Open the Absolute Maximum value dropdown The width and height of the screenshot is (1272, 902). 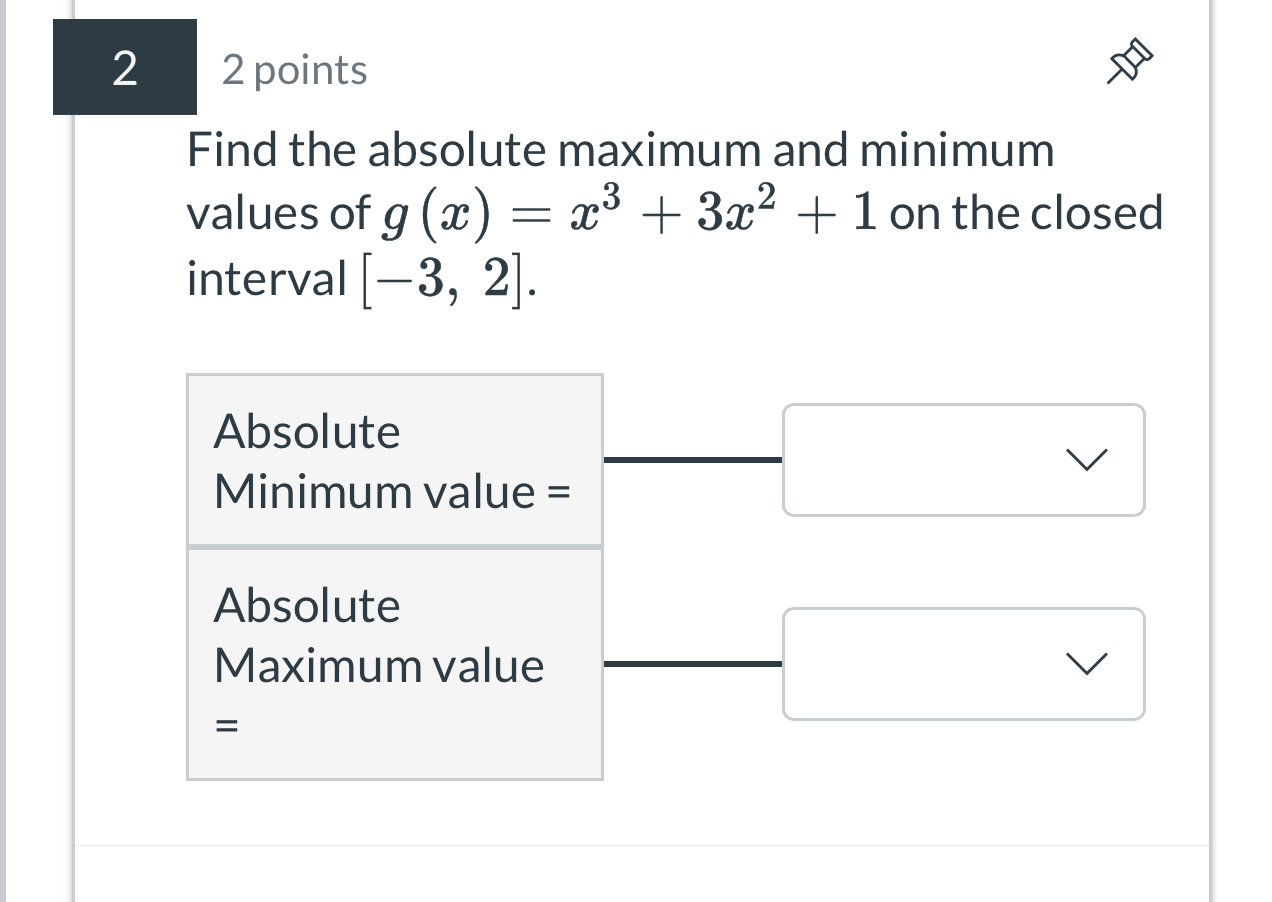(x=963, y=663)
